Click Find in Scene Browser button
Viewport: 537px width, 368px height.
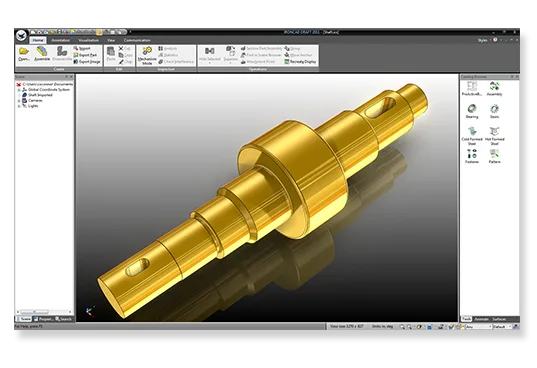pyautogui.click(x=261, y=55)
